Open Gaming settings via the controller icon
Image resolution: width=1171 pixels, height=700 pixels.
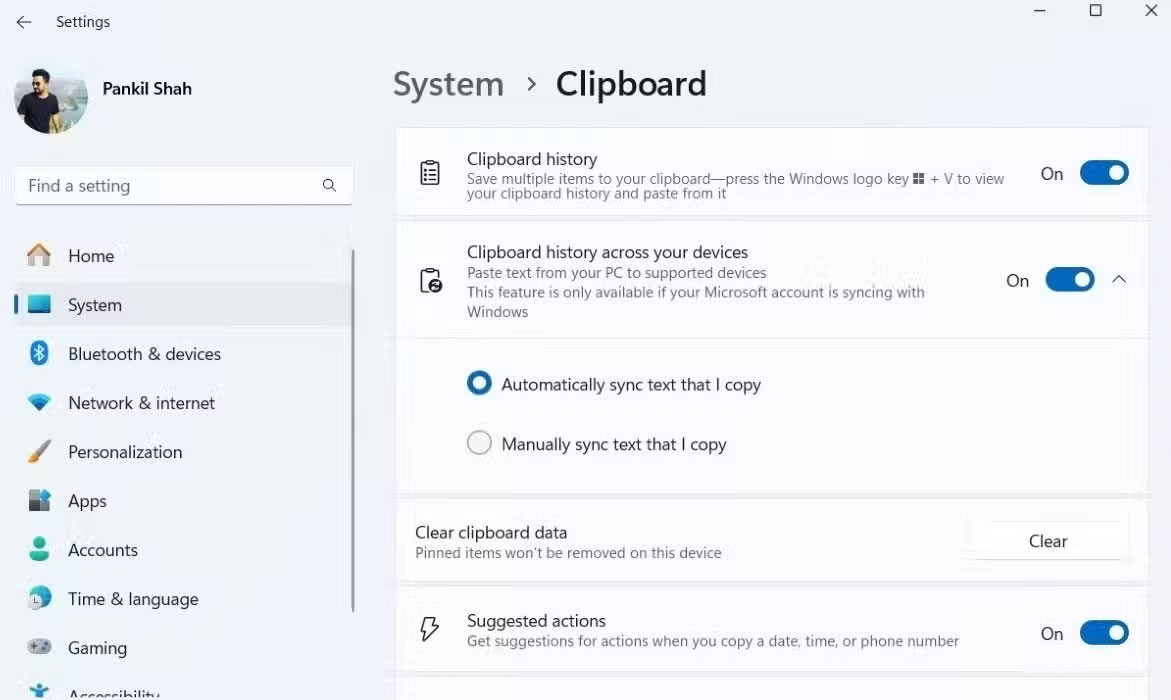point(38,648)
